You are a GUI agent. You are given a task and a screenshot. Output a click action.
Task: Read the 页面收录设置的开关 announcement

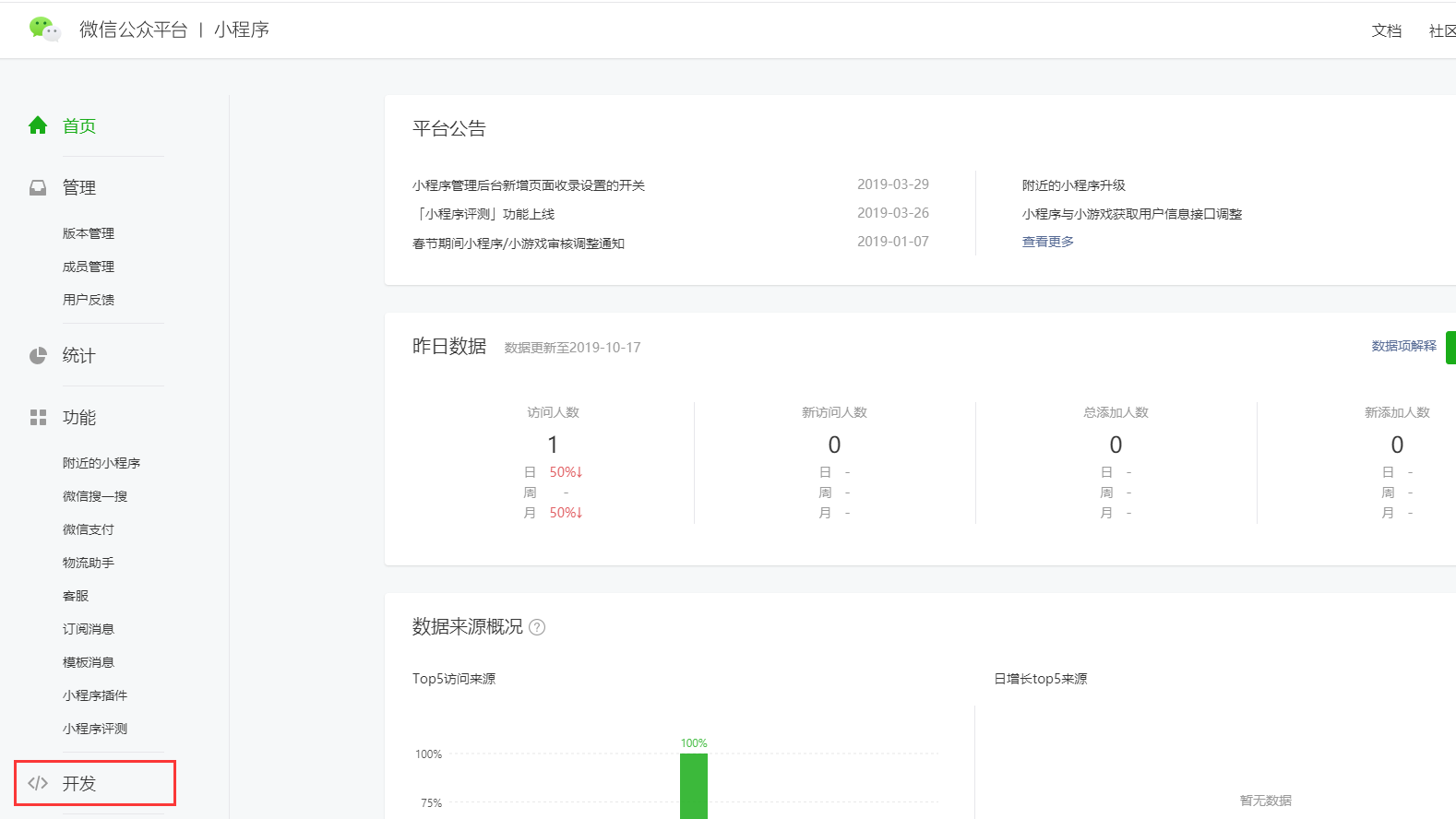[x=529, y=185]
